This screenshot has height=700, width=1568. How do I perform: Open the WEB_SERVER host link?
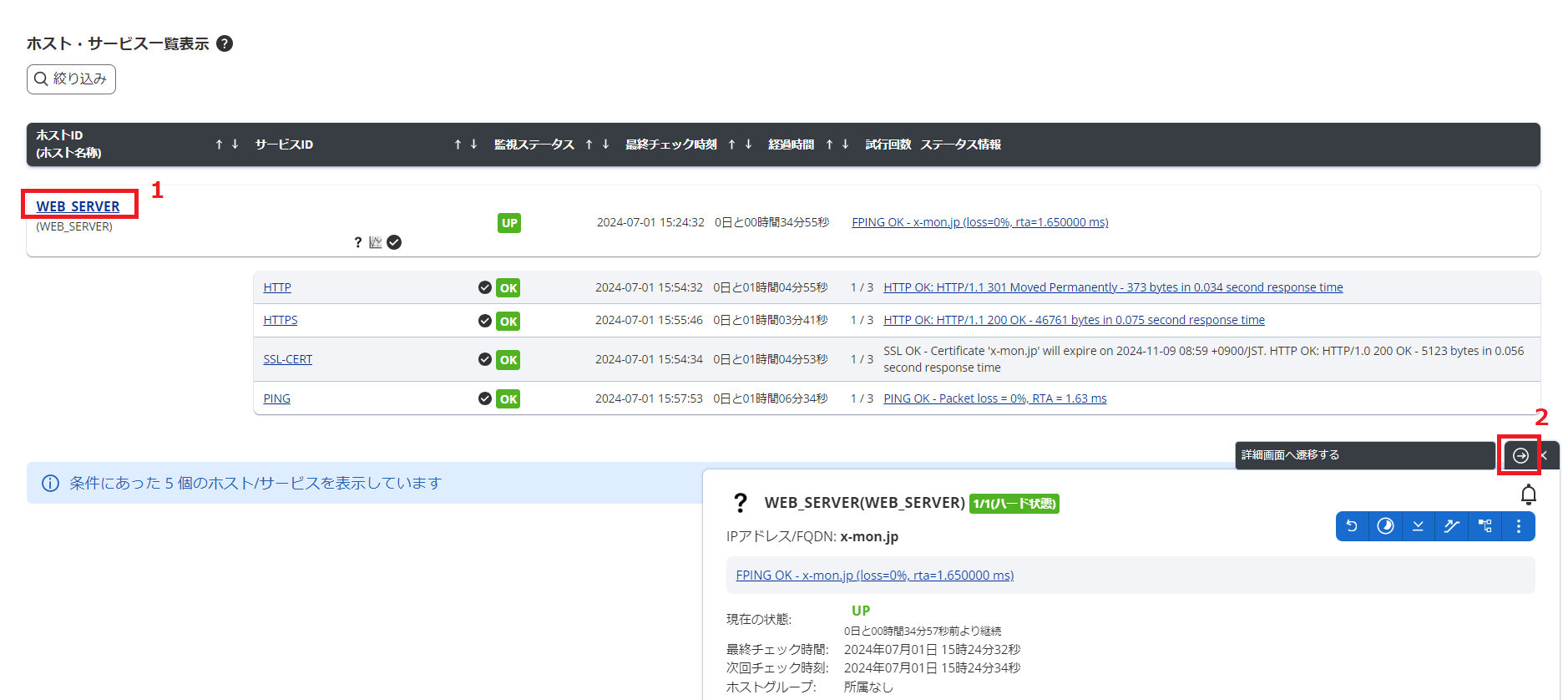(x=78, y=206)
